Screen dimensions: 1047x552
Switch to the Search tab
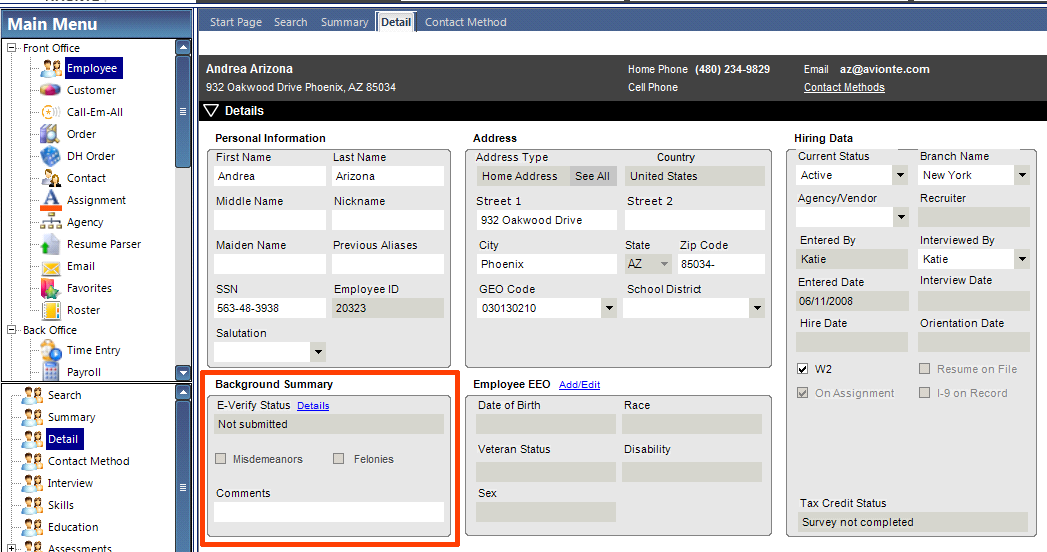coord(290,22)
